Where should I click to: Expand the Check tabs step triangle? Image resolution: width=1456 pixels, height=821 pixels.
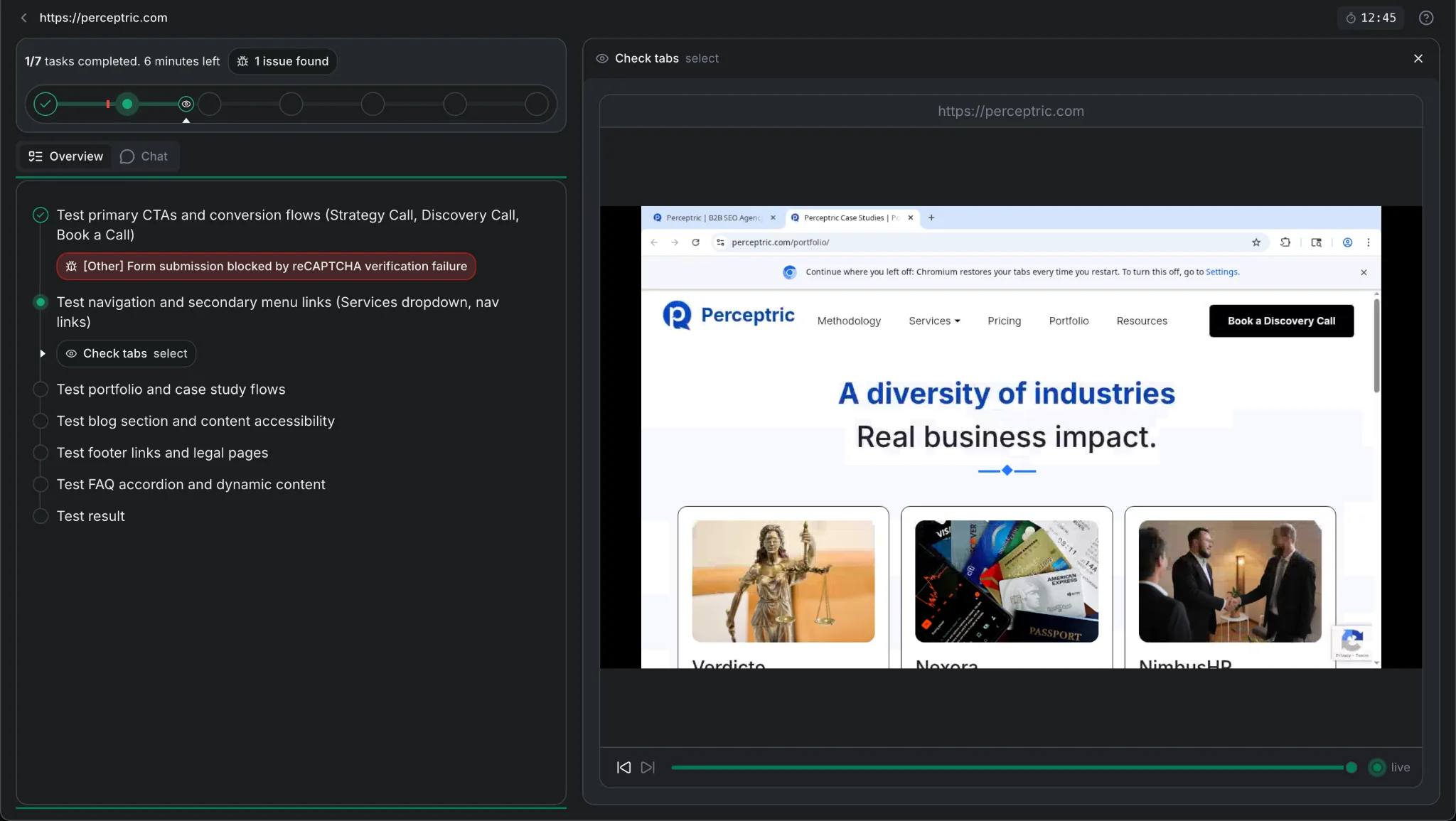coord(43,353)
